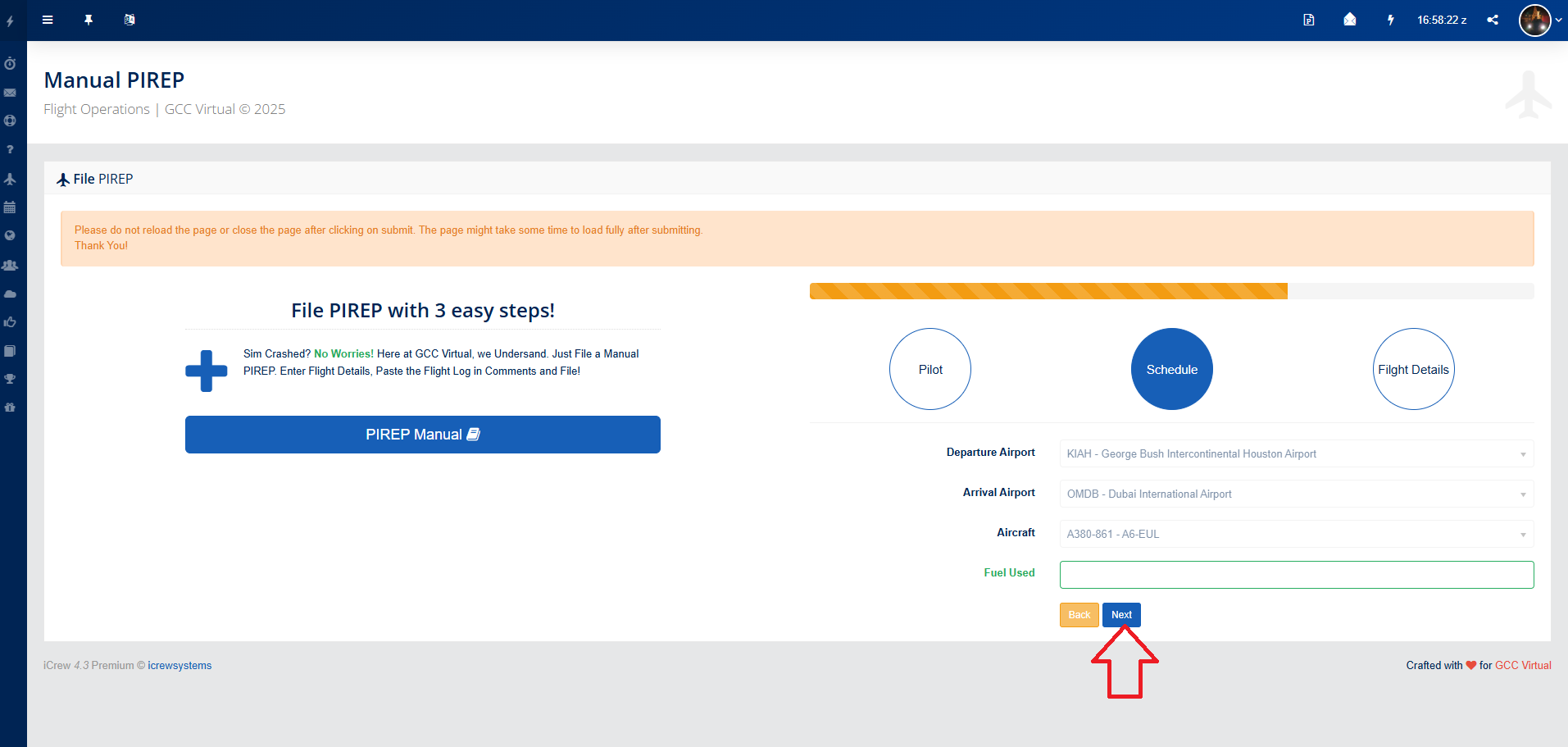Screen dimensions: 1568x747
Task: Open the Arrival Airport dropdown
Action: (1297, 494)
